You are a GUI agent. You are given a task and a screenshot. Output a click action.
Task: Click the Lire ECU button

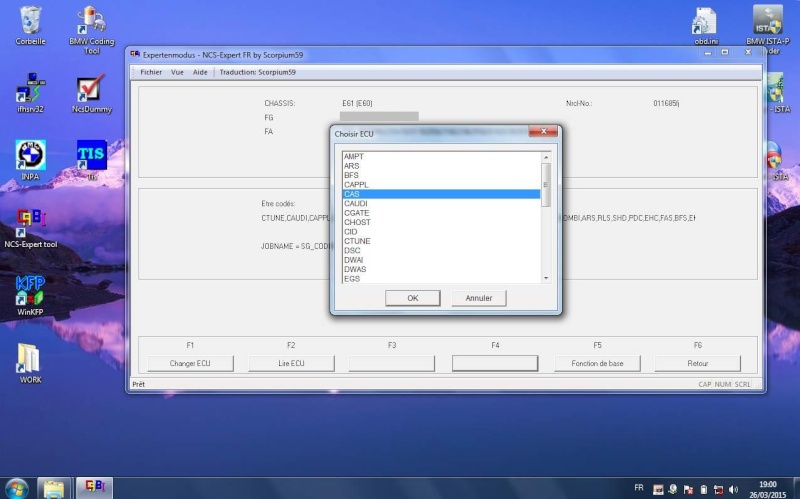tap(291, 363)
